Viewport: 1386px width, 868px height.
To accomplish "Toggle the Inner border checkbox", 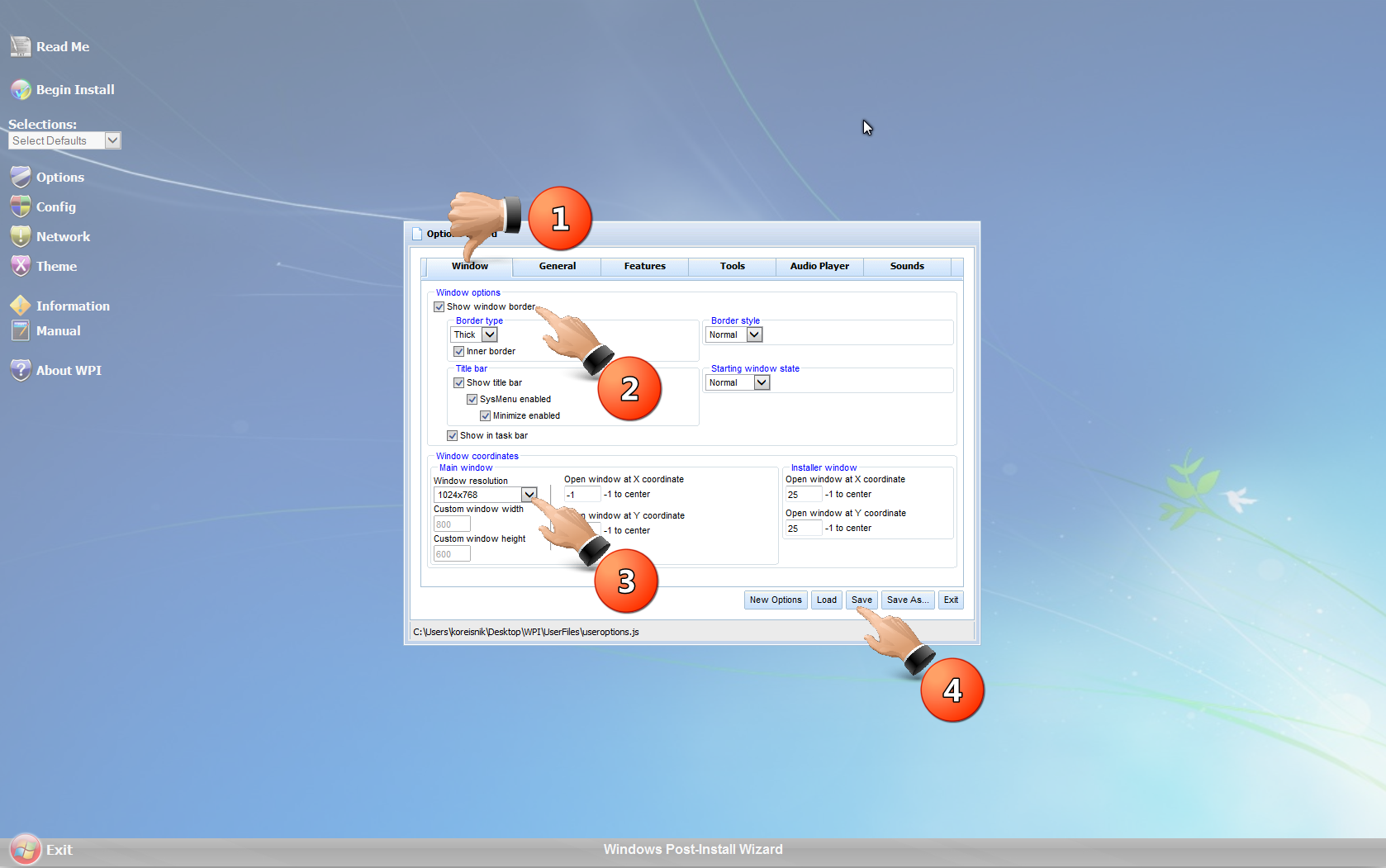I will pyautogui.click(x=459, y=352).
